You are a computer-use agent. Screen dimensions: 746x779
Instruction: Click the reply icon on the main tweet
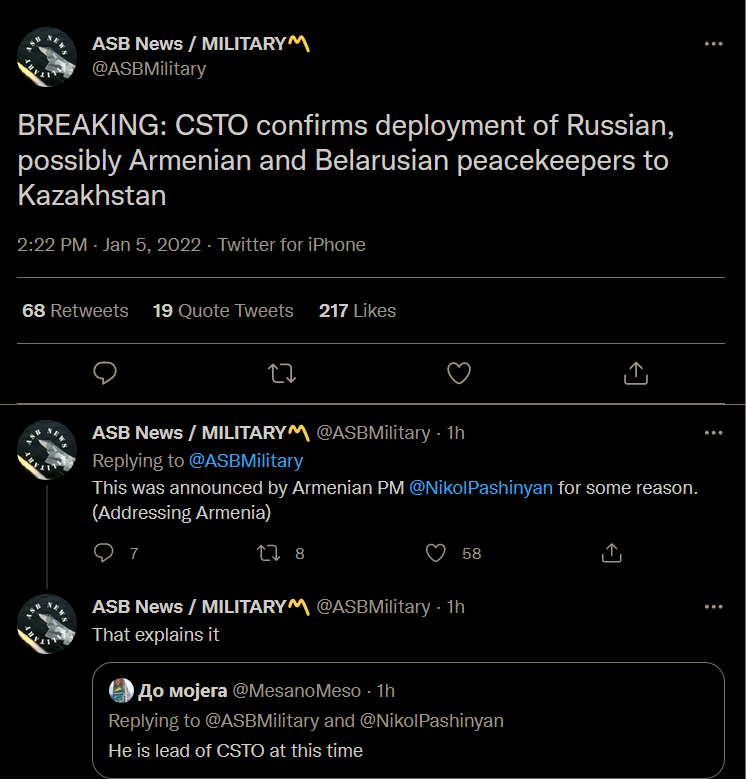tap(105, 373)
